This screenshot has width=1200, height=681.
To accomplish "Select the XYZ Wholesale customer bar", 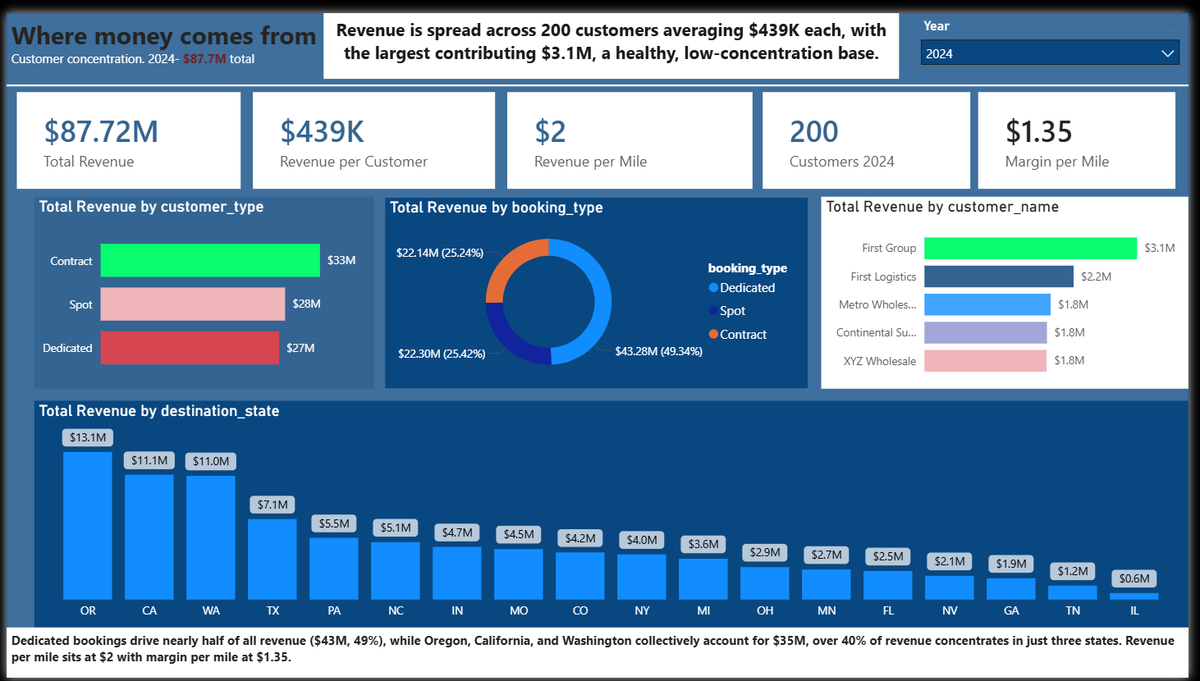I will (x=985, y=360).
